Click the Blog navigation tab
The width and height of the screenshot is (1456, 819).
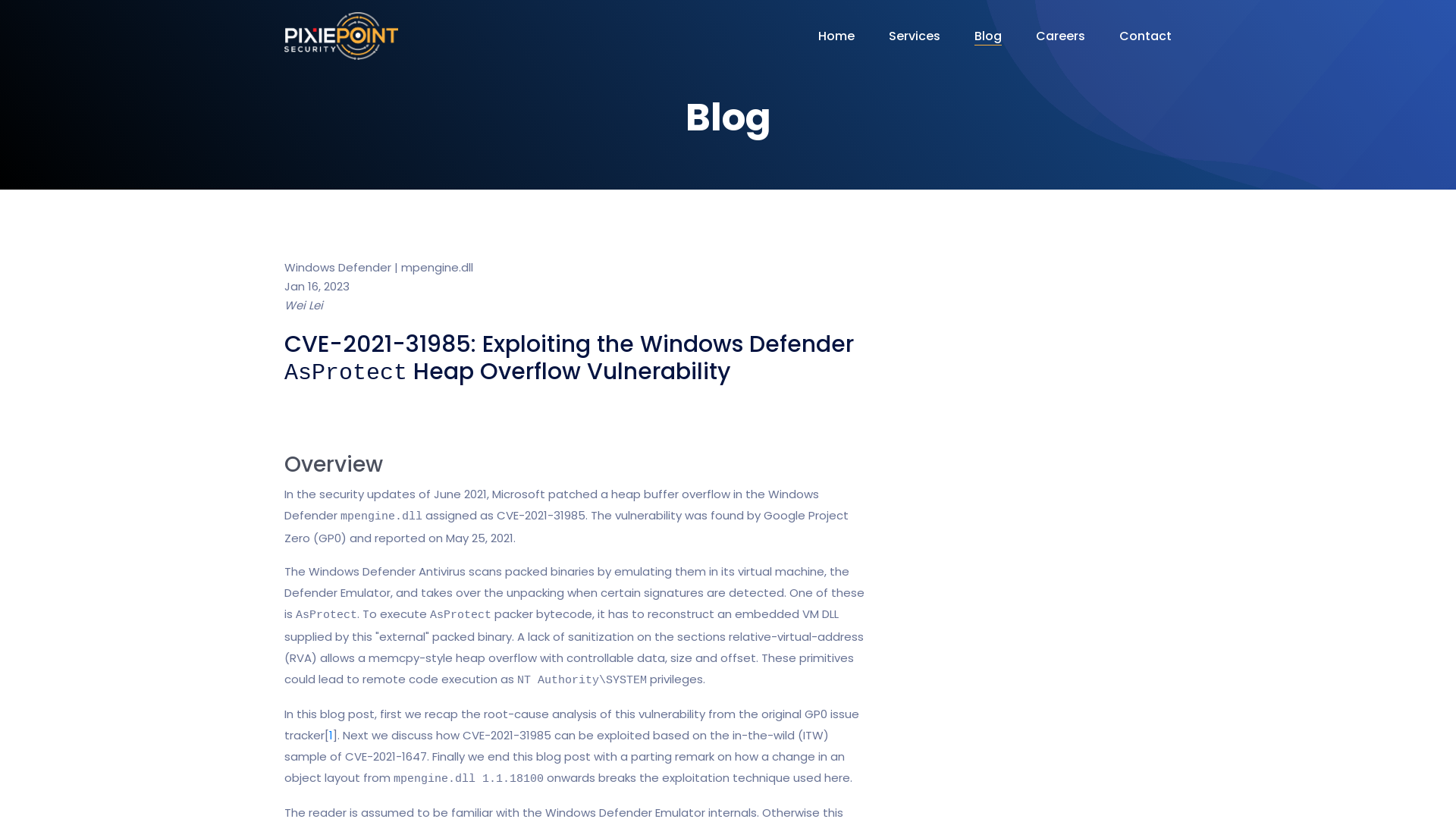(x=988, y=36)
